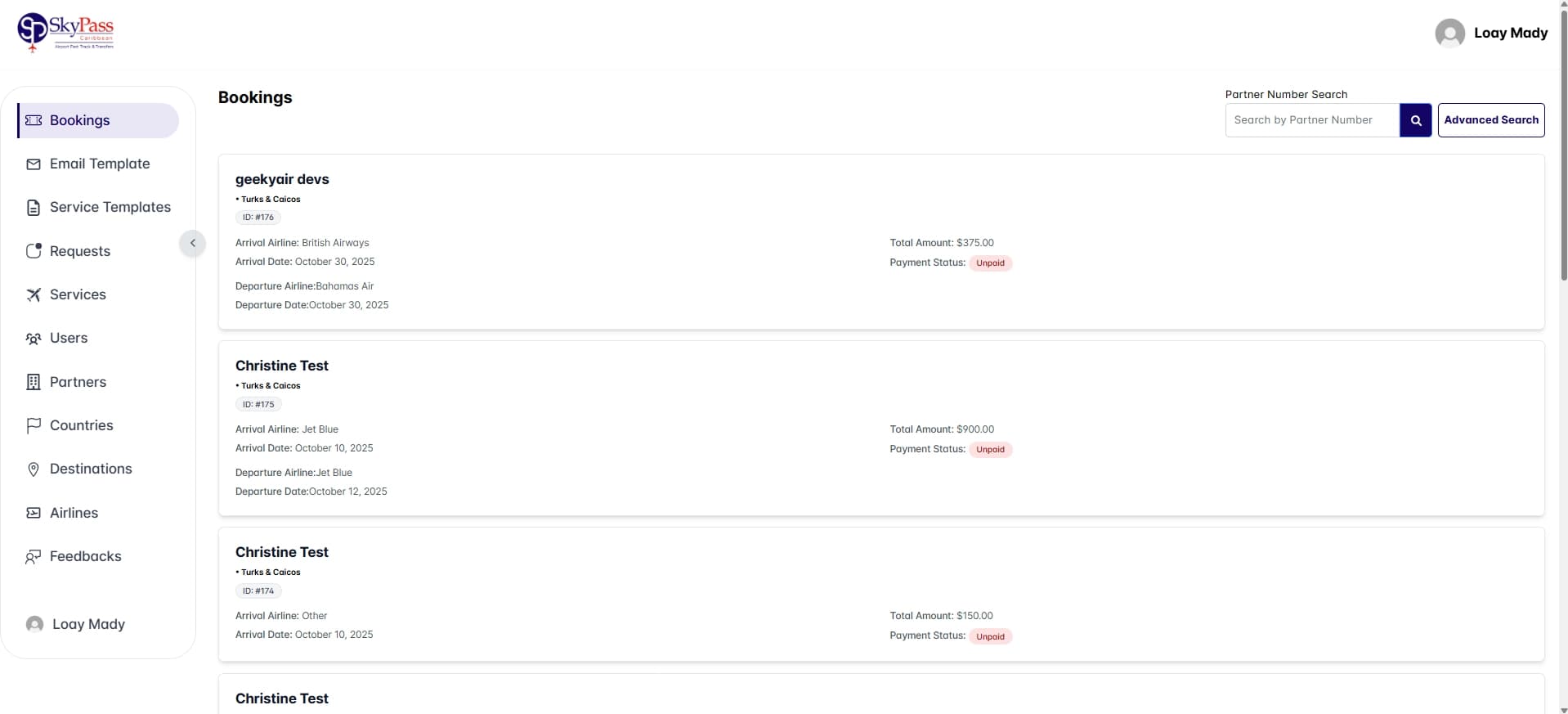Click the Advanced Search button

pos(1490,120)
